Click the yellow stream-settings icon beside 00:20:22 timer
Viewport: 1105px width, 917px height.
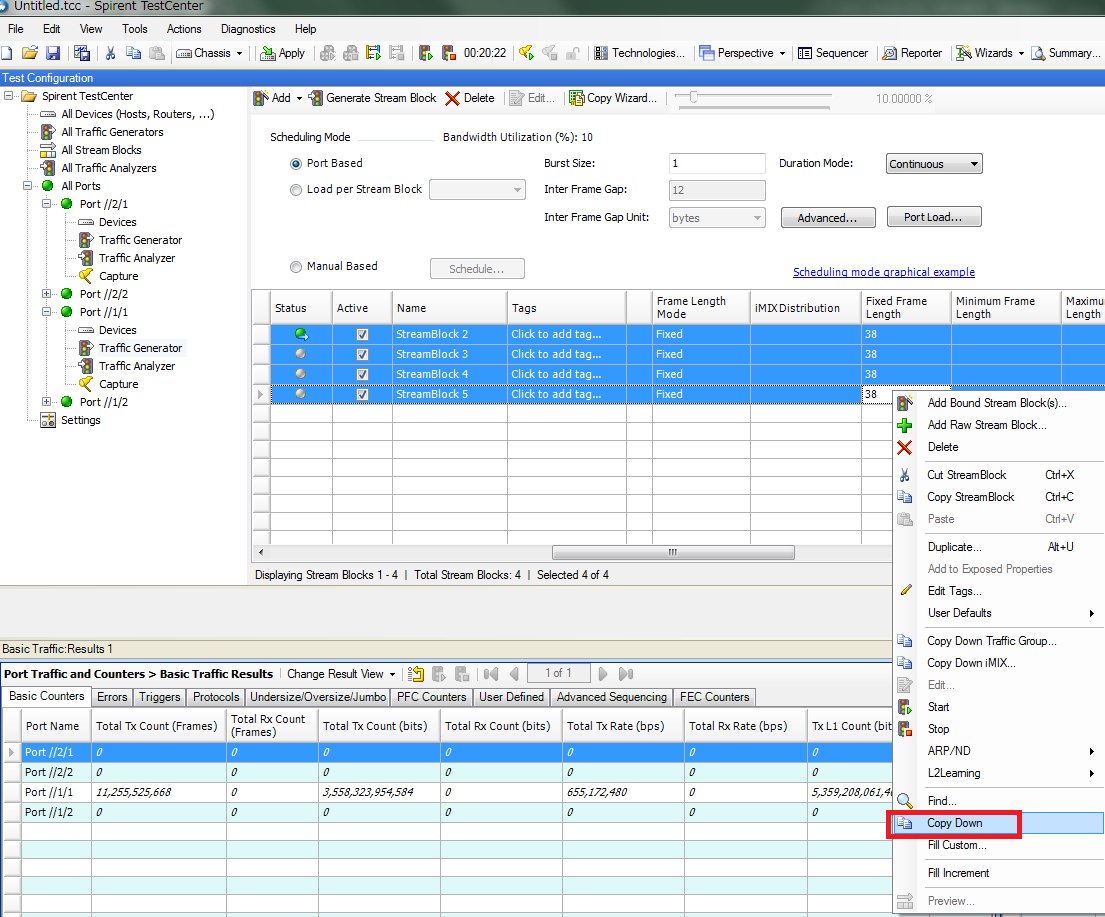click(x=374, y=53)
